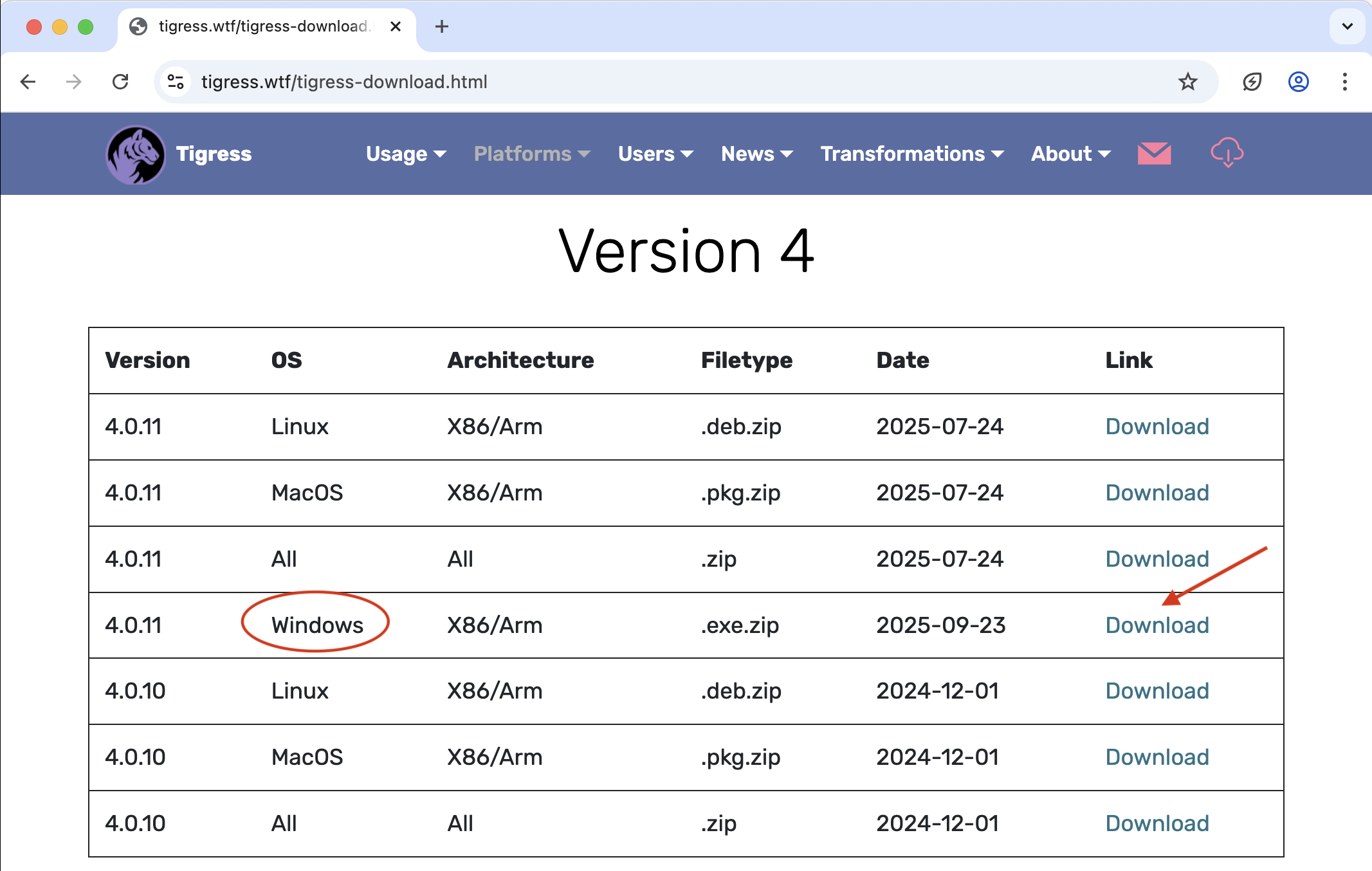The image size is (1372, 871).
Task: Click the Tigress tiger logo
Action: pyautogui.click(x=136, y=154)
